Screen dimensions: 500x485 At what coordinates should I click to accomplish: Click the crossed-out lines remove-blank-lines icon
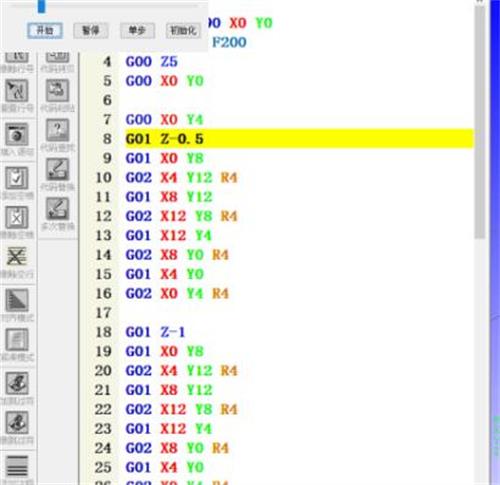17,256
